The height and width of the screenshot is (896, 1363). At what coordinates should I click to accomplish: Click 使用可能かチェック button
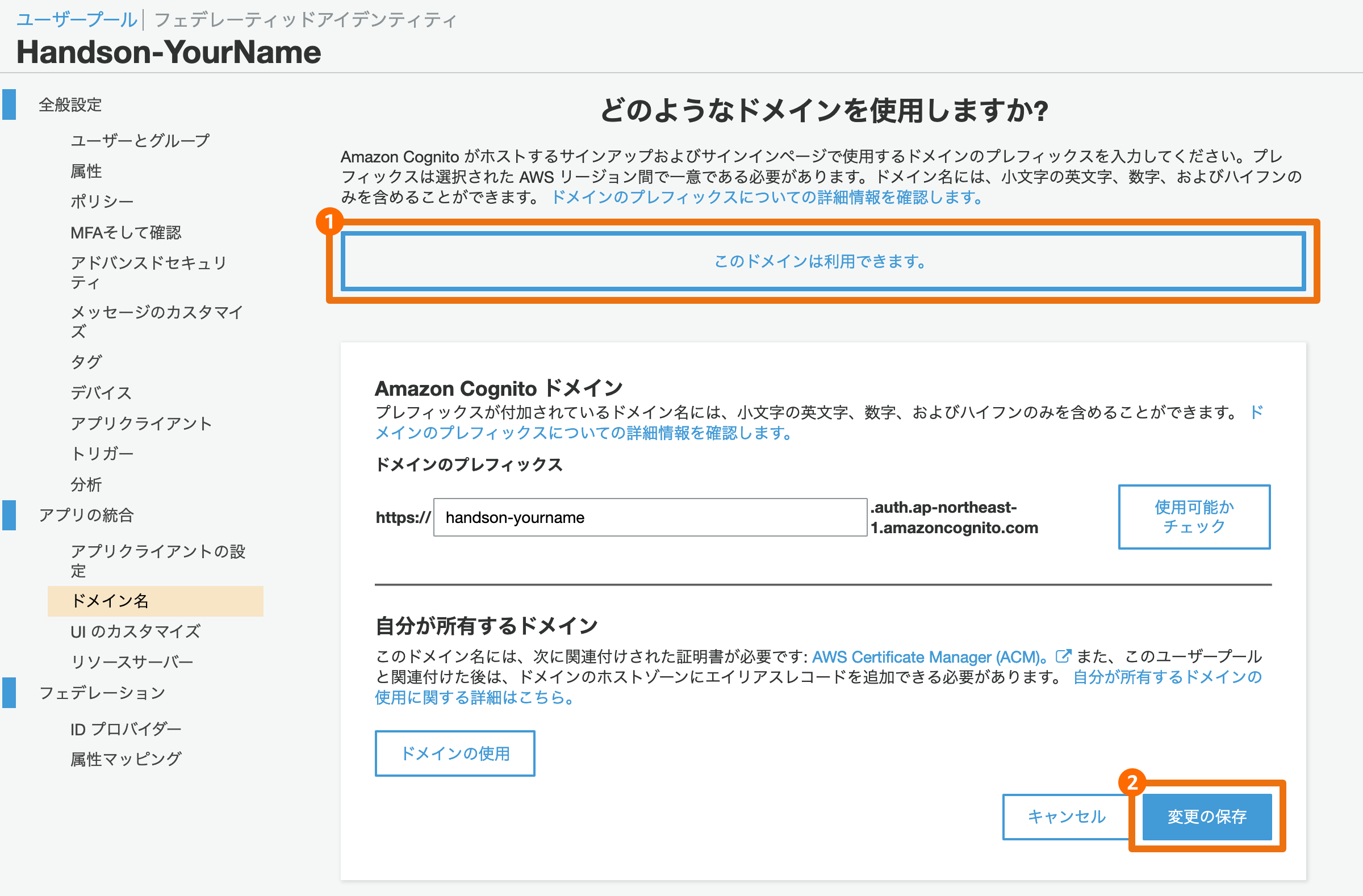point(1194,516)
